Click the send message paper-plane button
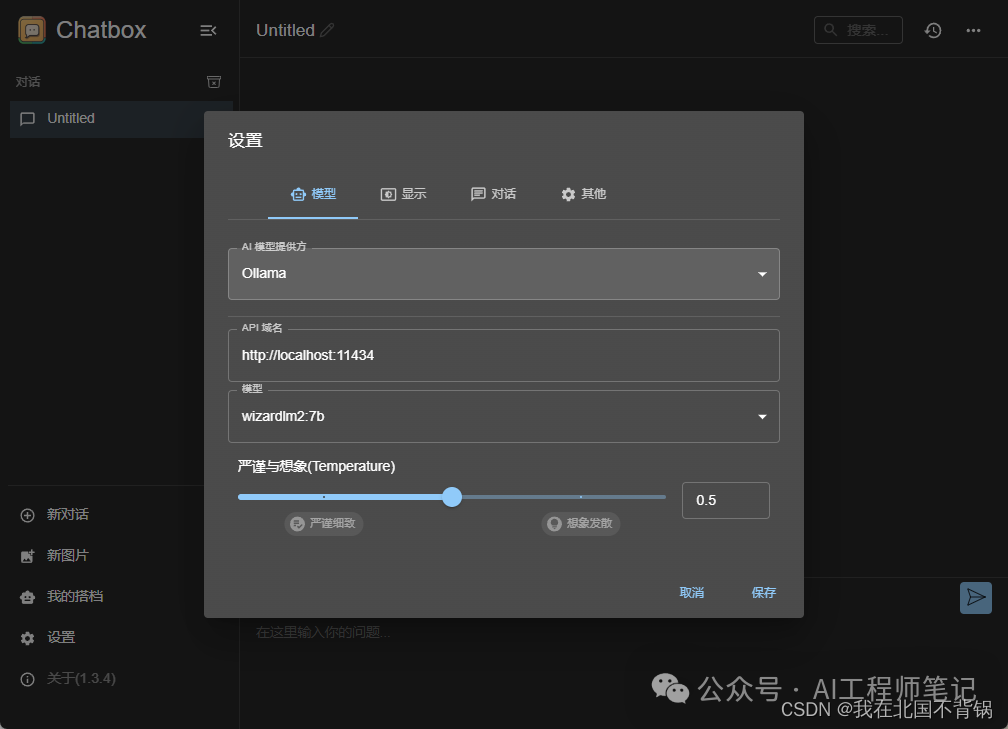1008x729 pixels. (x=976, y=597)
